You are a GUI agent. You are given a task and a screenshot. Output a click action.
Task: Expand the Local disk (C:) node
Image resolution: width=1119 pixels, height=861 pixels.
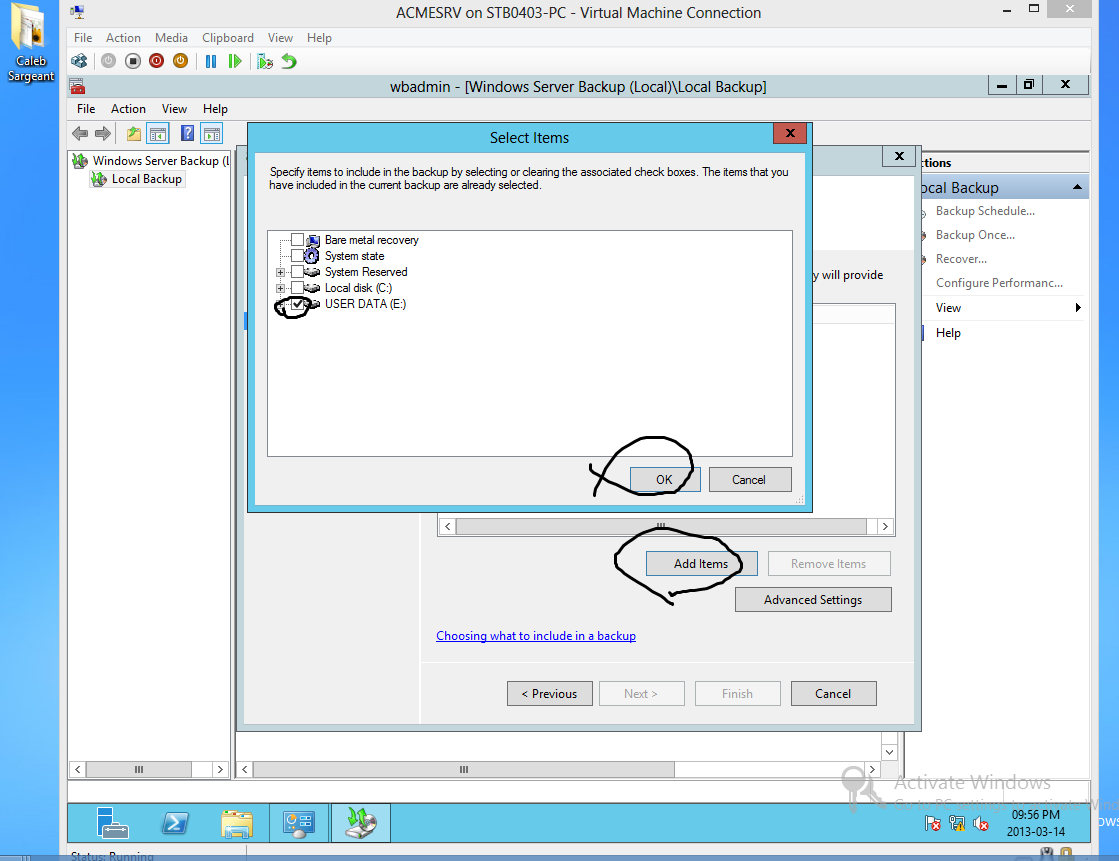[x=280, y=288]
